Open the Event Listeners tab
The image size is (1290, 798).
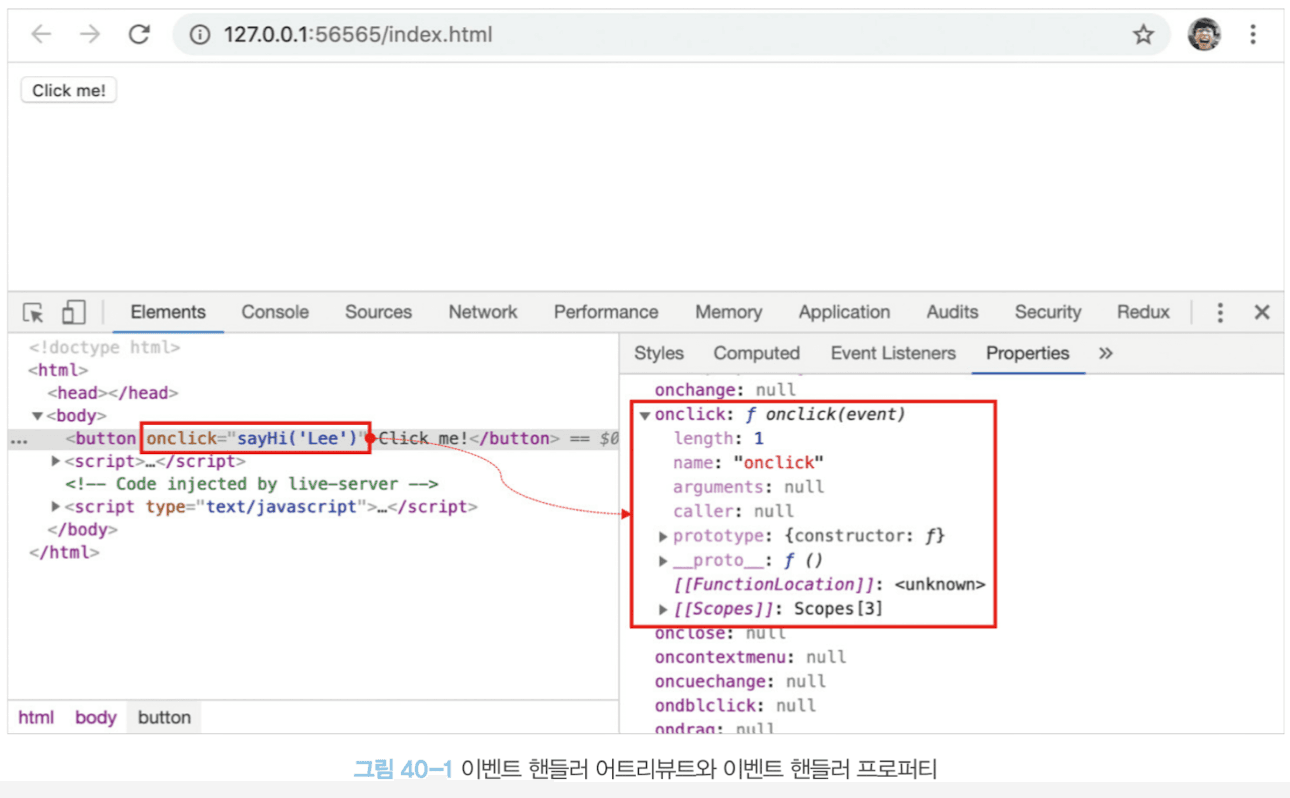892,353
